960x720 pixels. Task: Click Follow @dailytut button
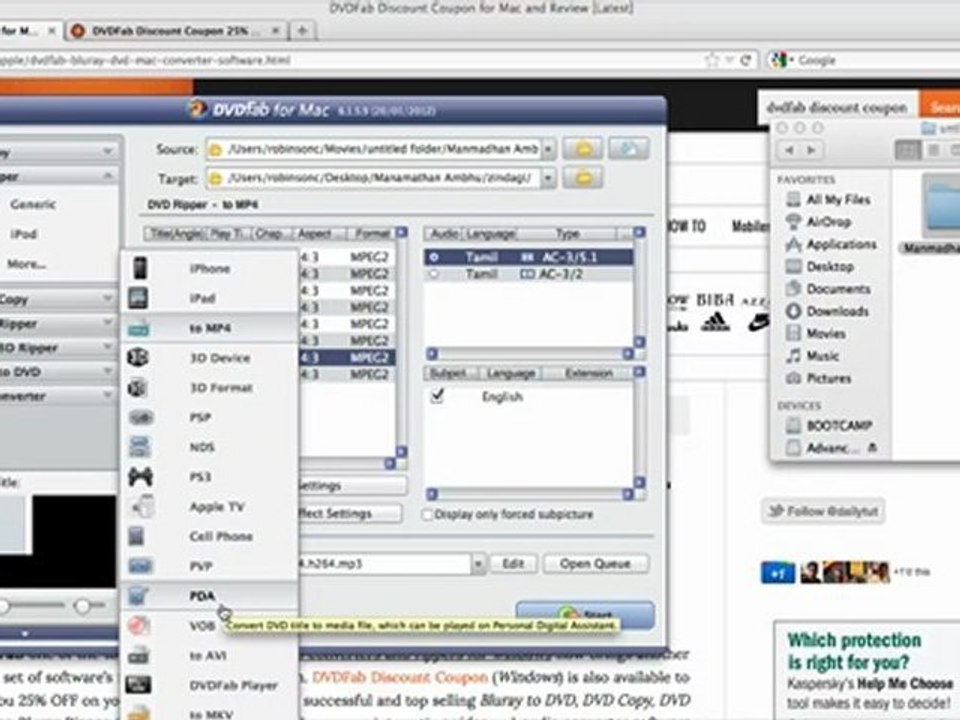823,511
